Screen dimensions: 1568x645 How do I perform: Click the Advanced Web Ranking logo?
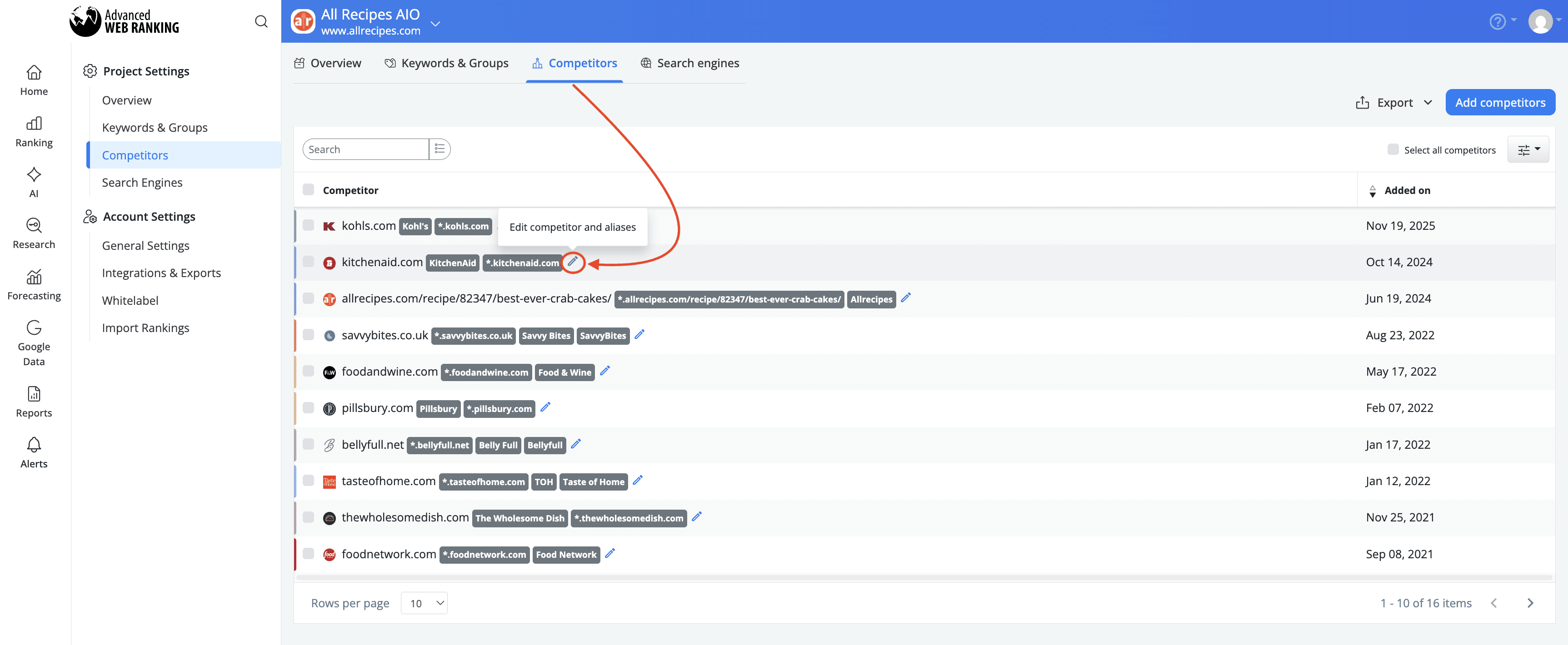click(124, 22)
